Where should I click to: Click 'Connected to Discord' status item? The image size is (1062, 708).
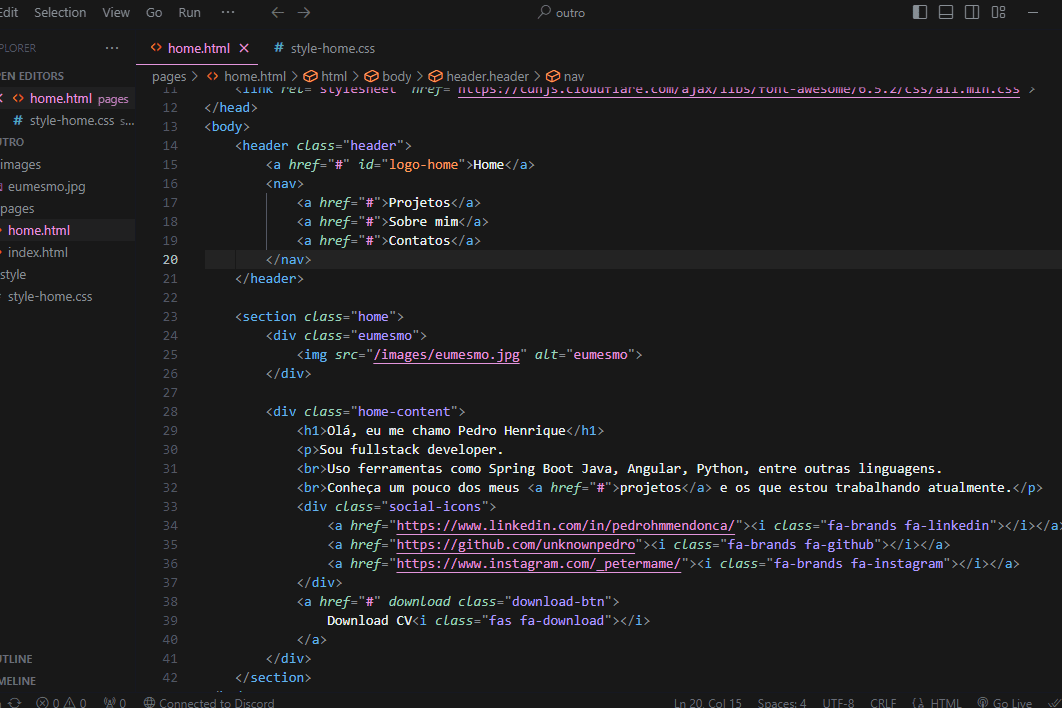pyautogui.click(x=209, y=703)
